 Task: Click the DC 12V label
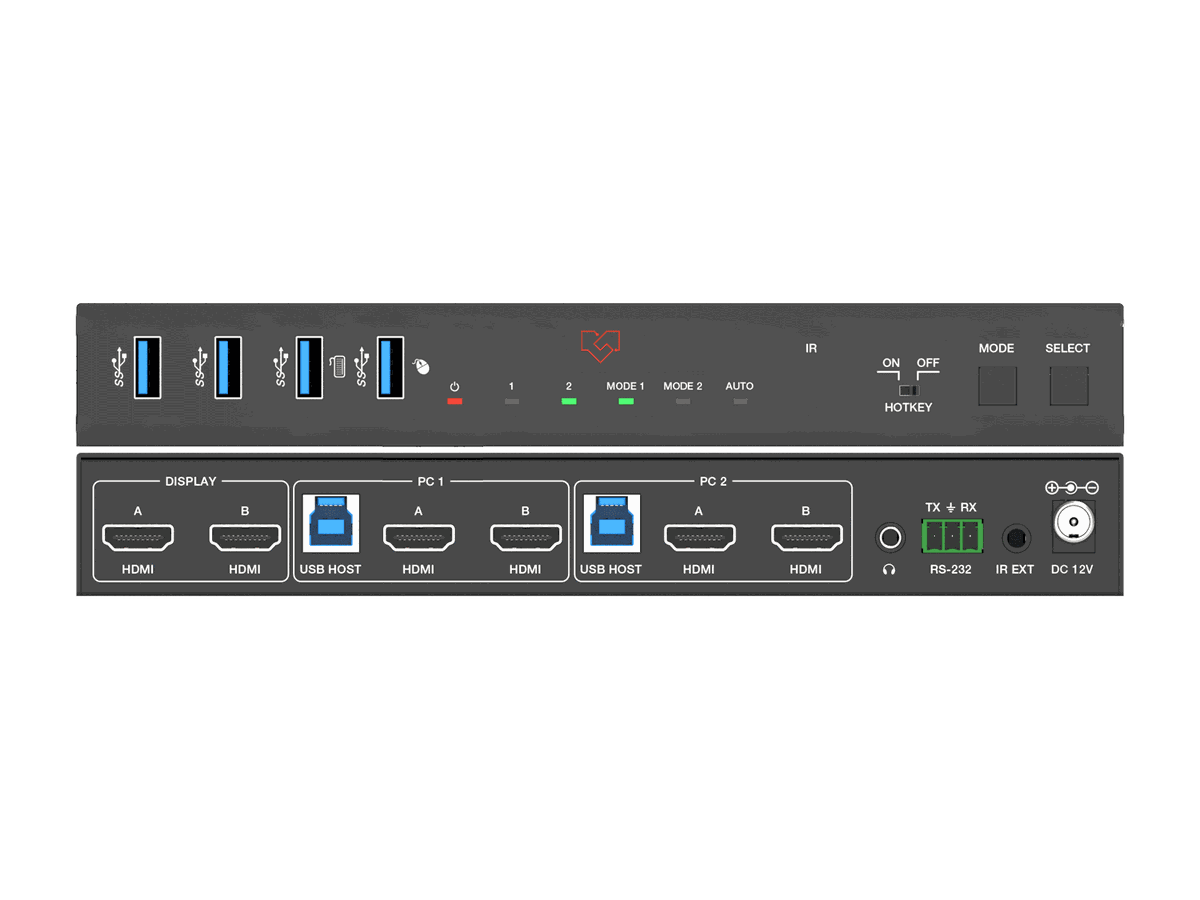click(x=1074, y=569)
